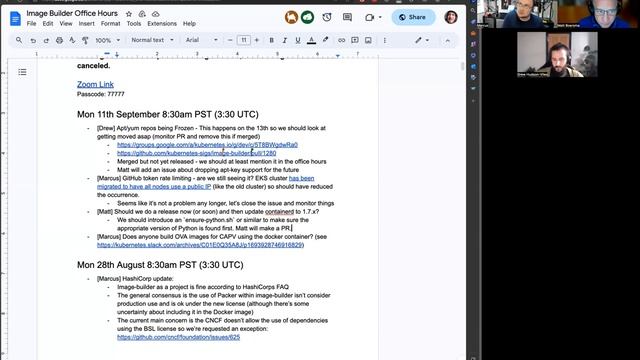Click the Mon 11th September heading

168,114
